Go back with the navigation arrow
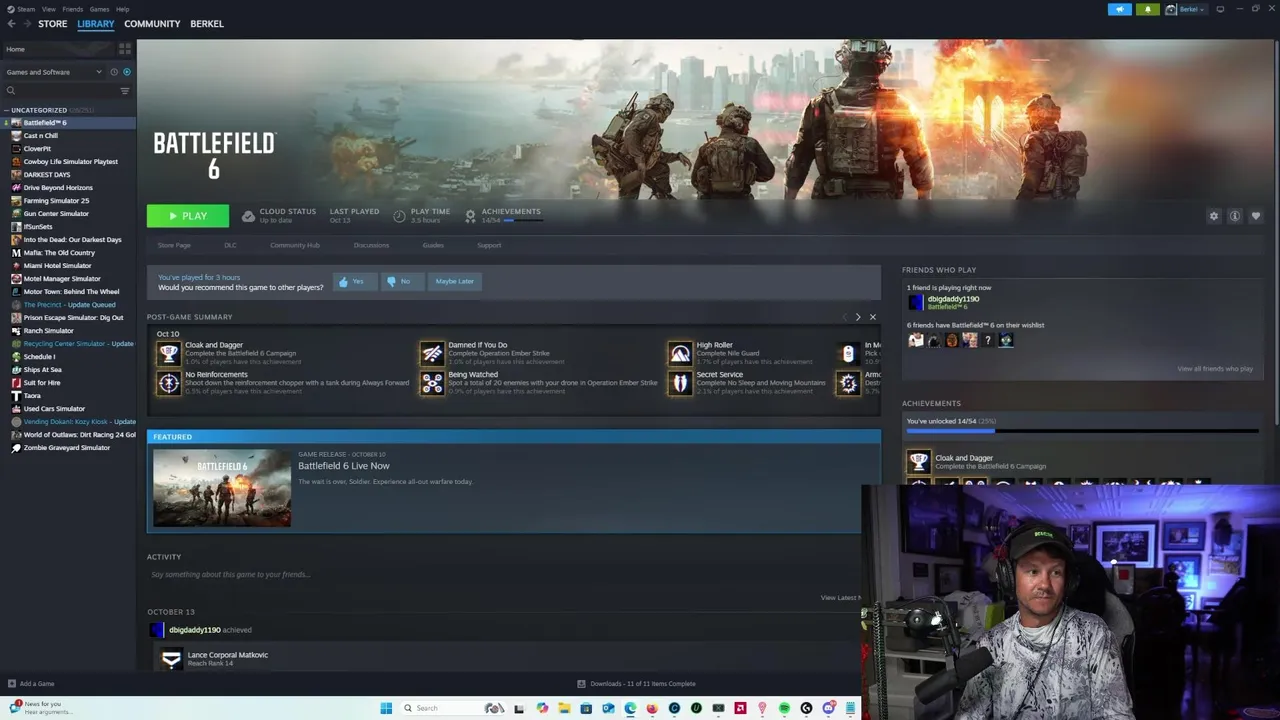 (x=11, y=24)
